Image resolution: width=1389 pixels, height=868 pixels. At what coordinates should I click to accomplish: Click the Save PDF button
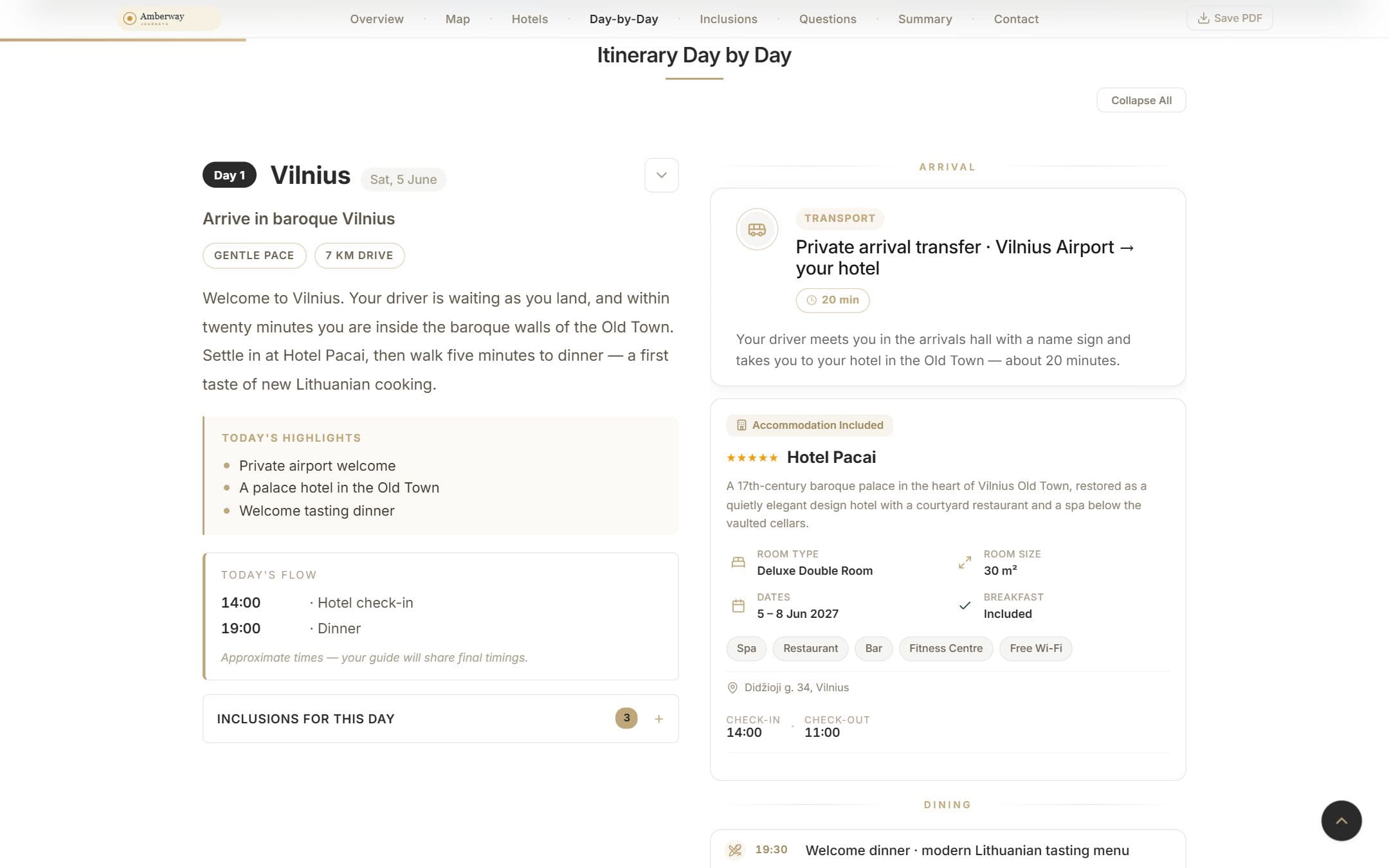pos(1230,18)
